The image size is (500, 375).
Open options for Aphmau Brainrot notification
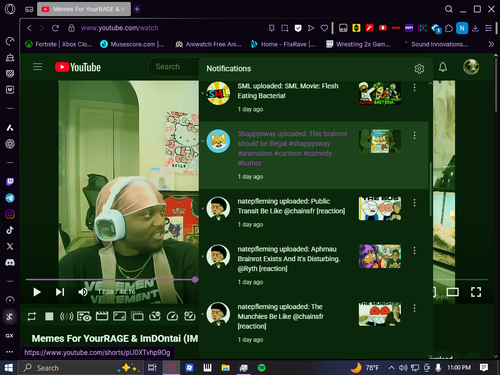tap(414, 251)
